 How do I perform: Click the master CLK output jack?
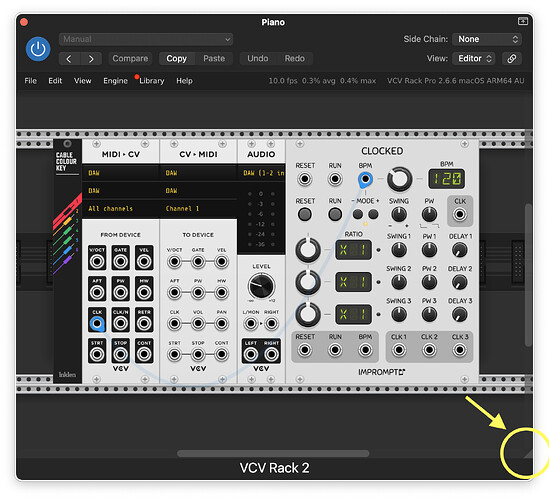click(460, 214)
